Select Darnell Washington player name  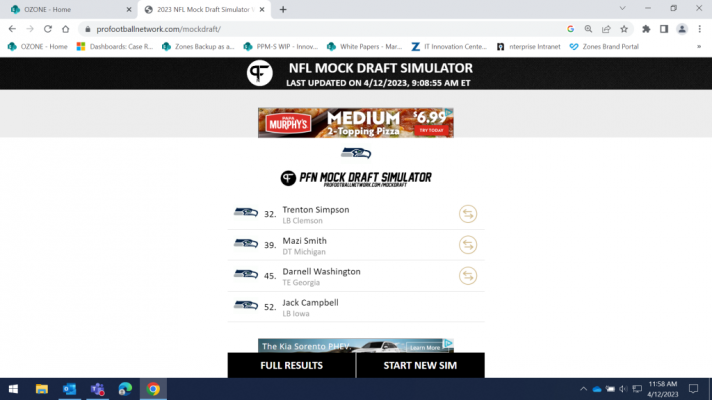(x=321, y=272)
